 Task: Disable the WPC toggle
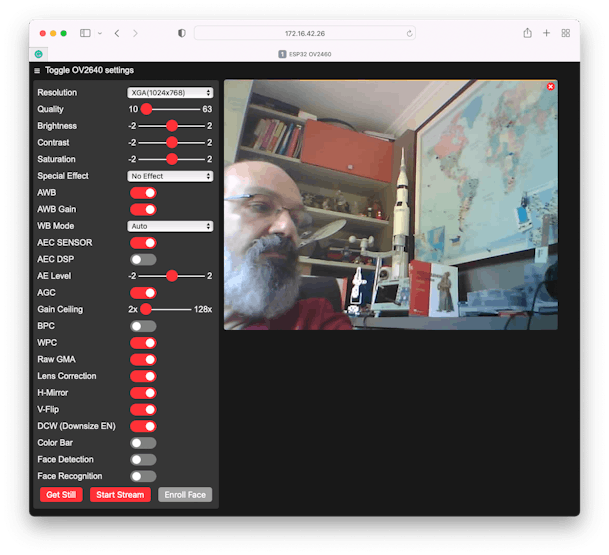[x=143, y=343]
